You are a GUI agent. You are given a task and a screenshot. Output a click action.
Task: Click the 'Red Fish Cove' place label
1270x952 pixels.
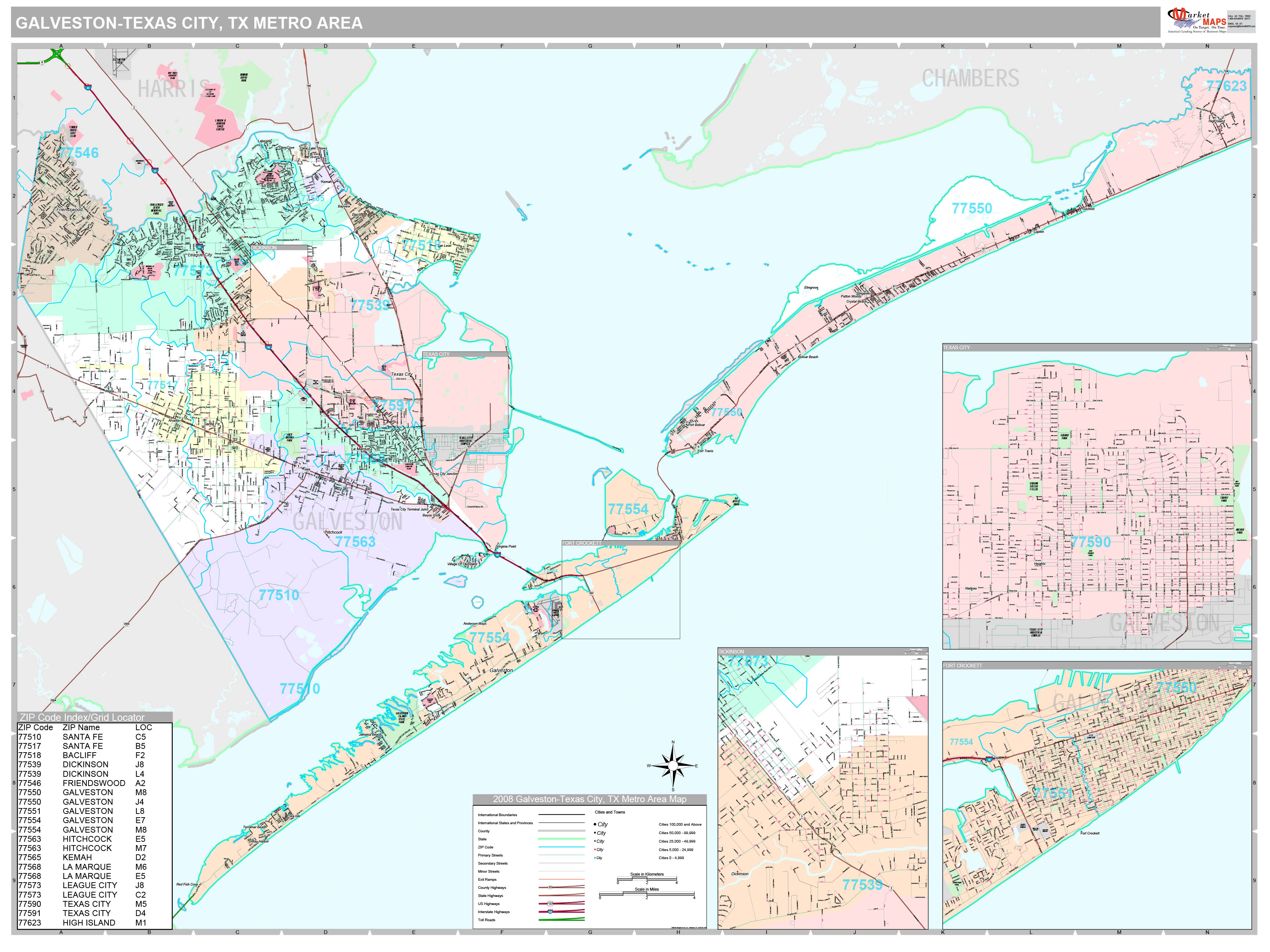pyautogui.click(x=187, y=884)
